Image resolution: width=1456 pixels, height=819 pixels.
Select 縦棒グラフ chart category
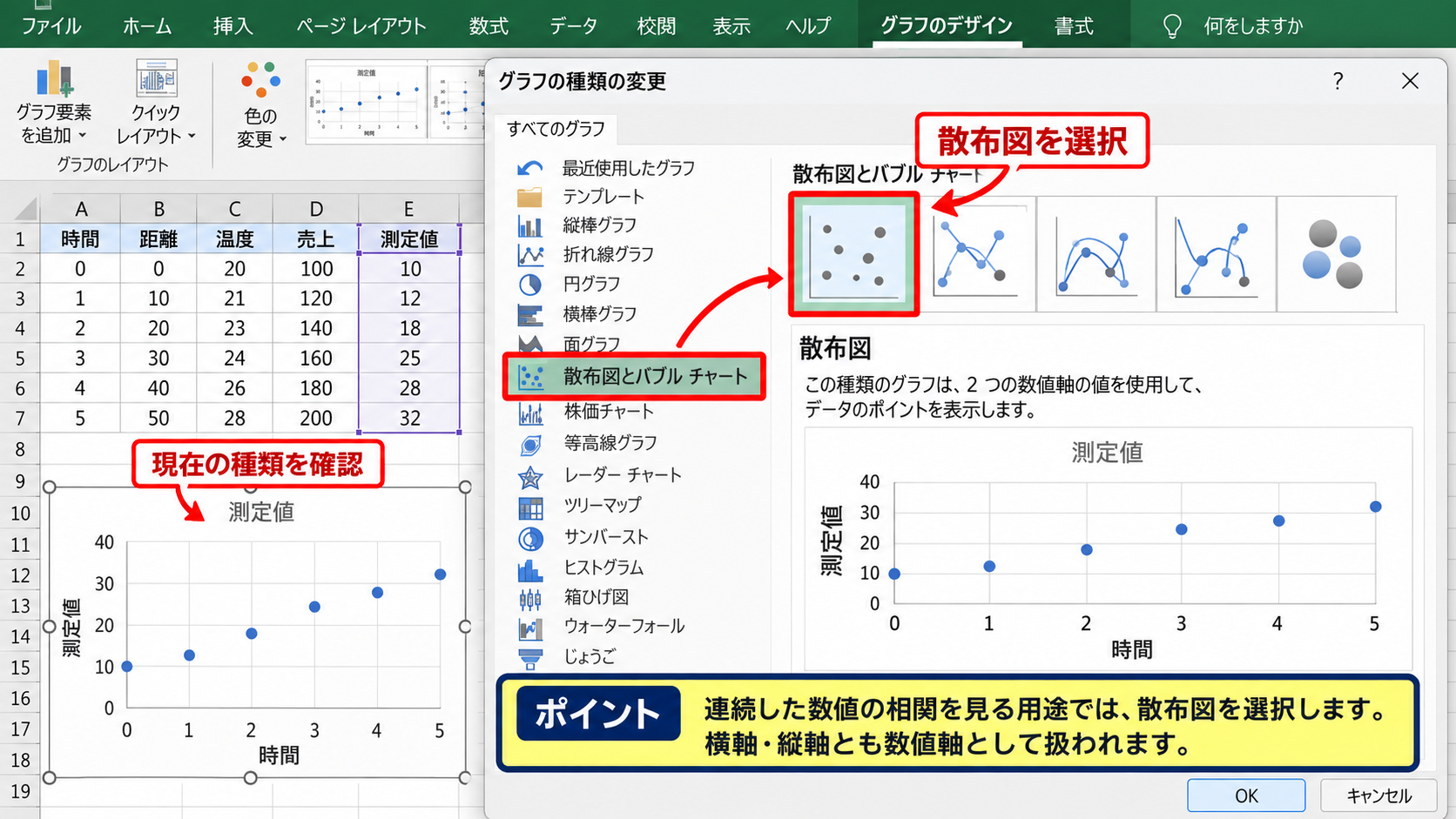576,225
